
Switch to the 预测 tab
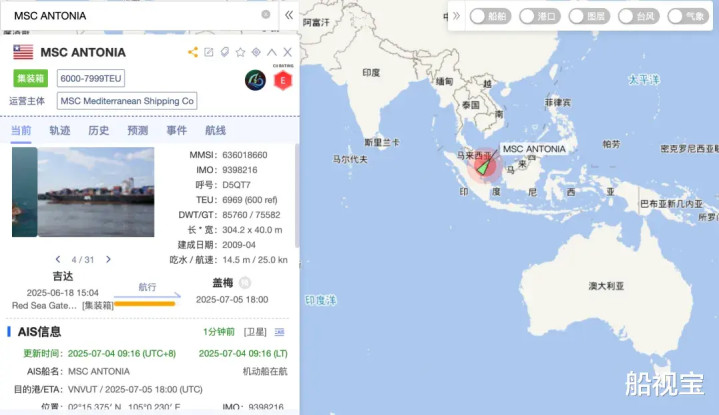(x=138, y=131)
